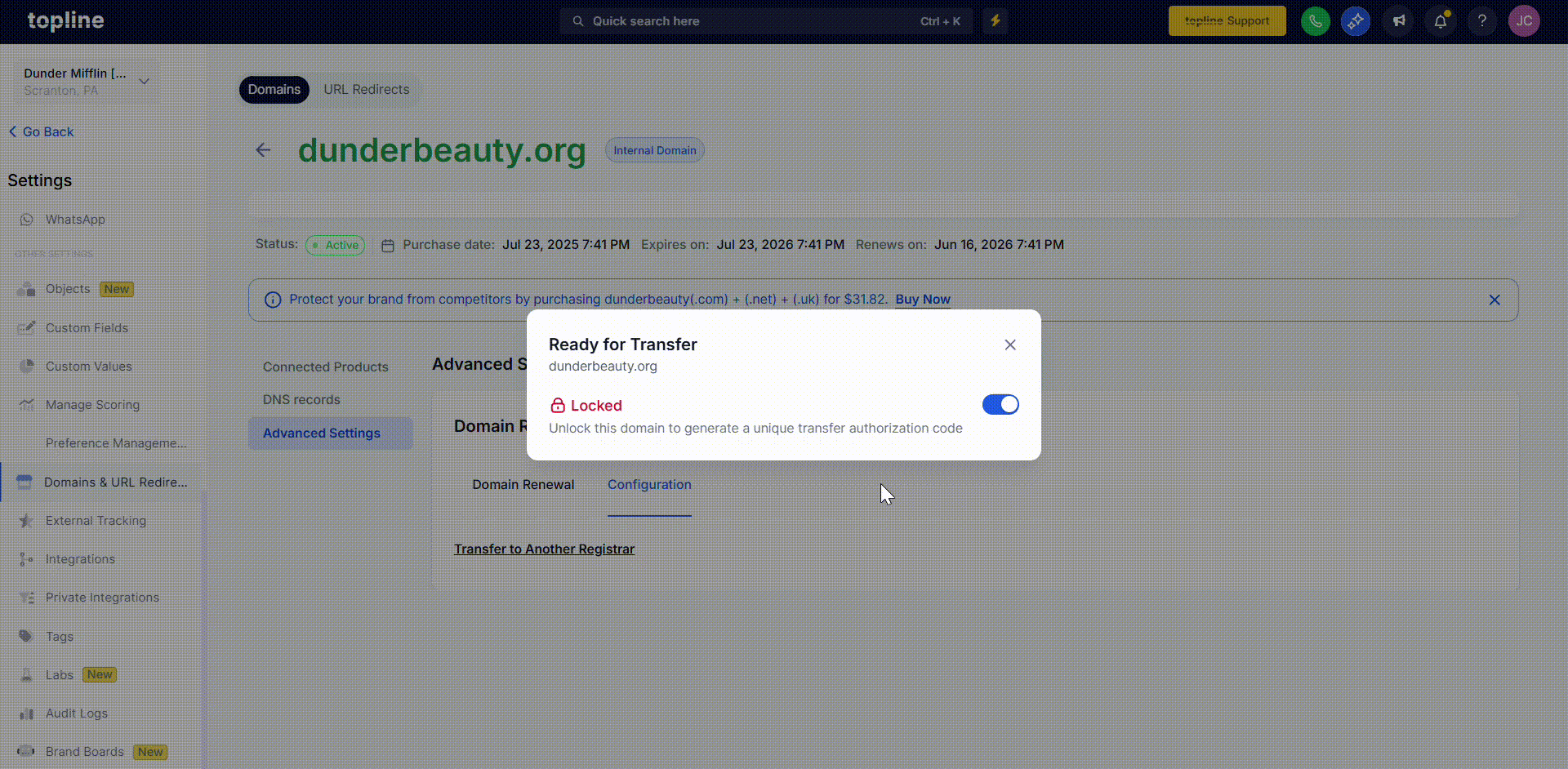Click the lightning bolt quick actions icon

tap(996, 21)
